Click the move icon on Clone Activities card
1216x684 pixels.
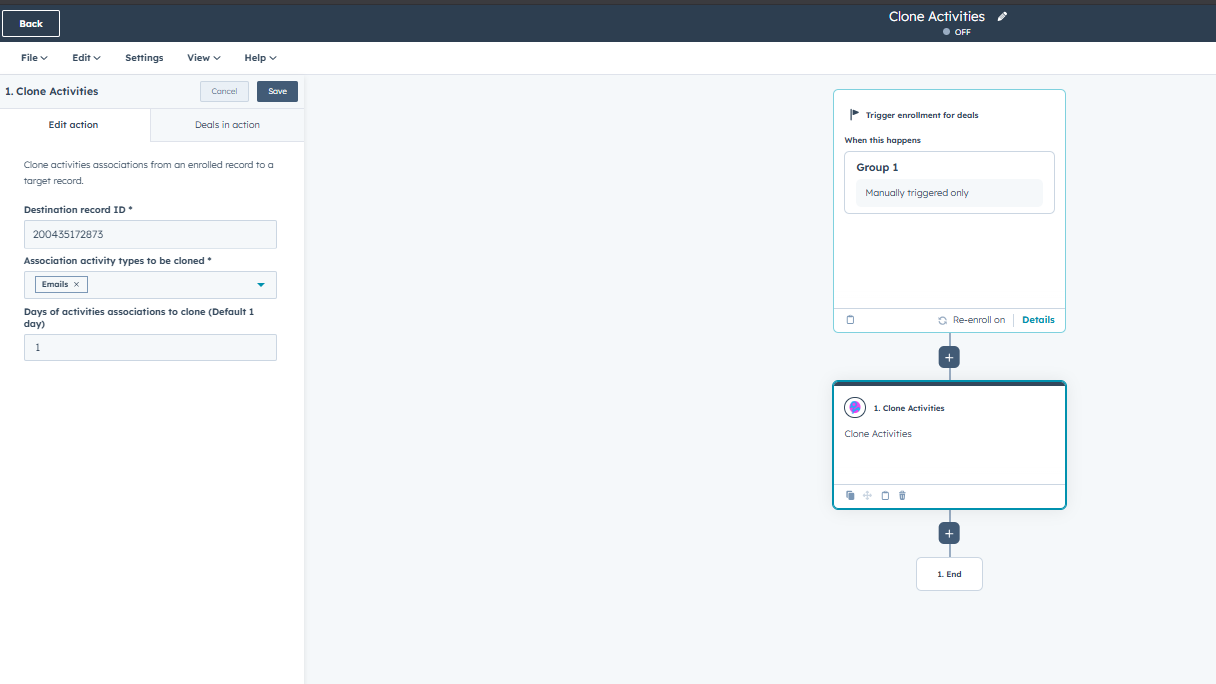click(867, 496)
